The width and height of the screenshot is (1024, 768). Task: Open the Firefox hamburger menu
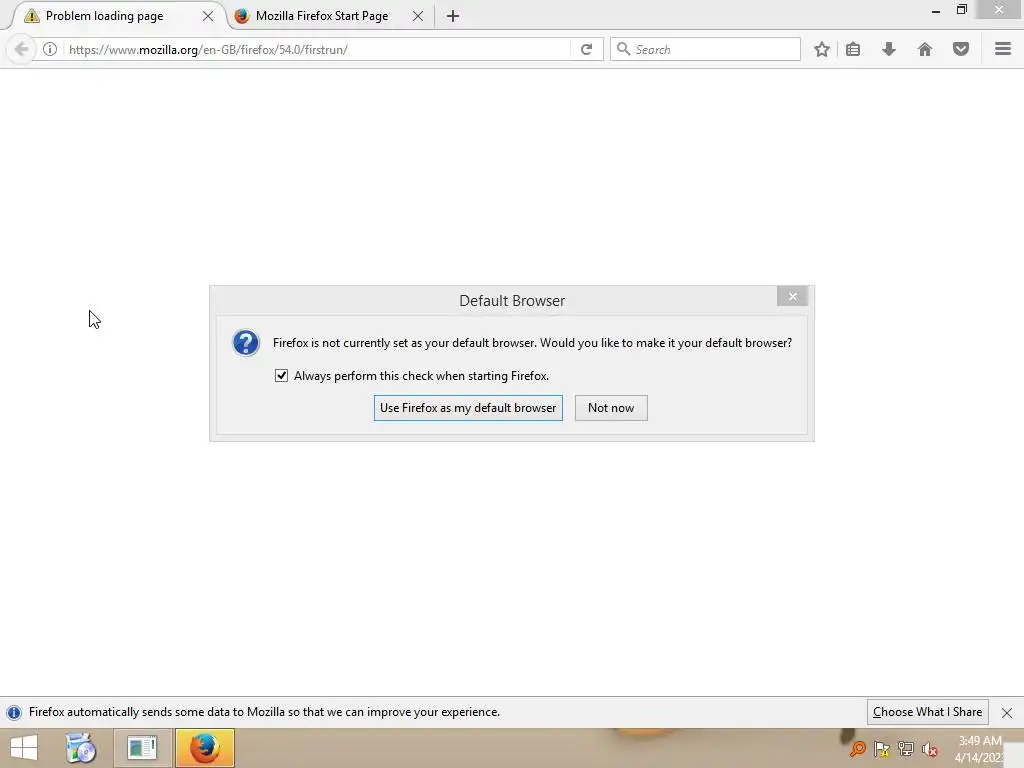[x=1003, y=49]
